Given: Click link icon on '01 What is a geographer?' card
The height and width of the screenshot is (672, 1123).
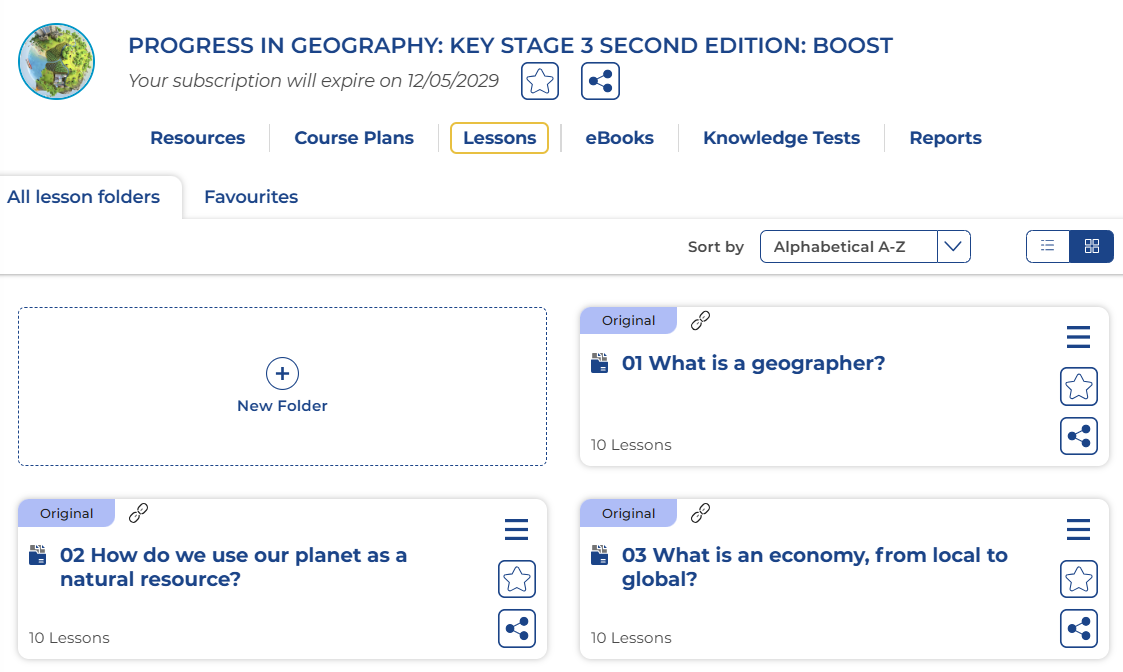Looking at the screenshot, I should pyautogui.click(x=701, y=320).
